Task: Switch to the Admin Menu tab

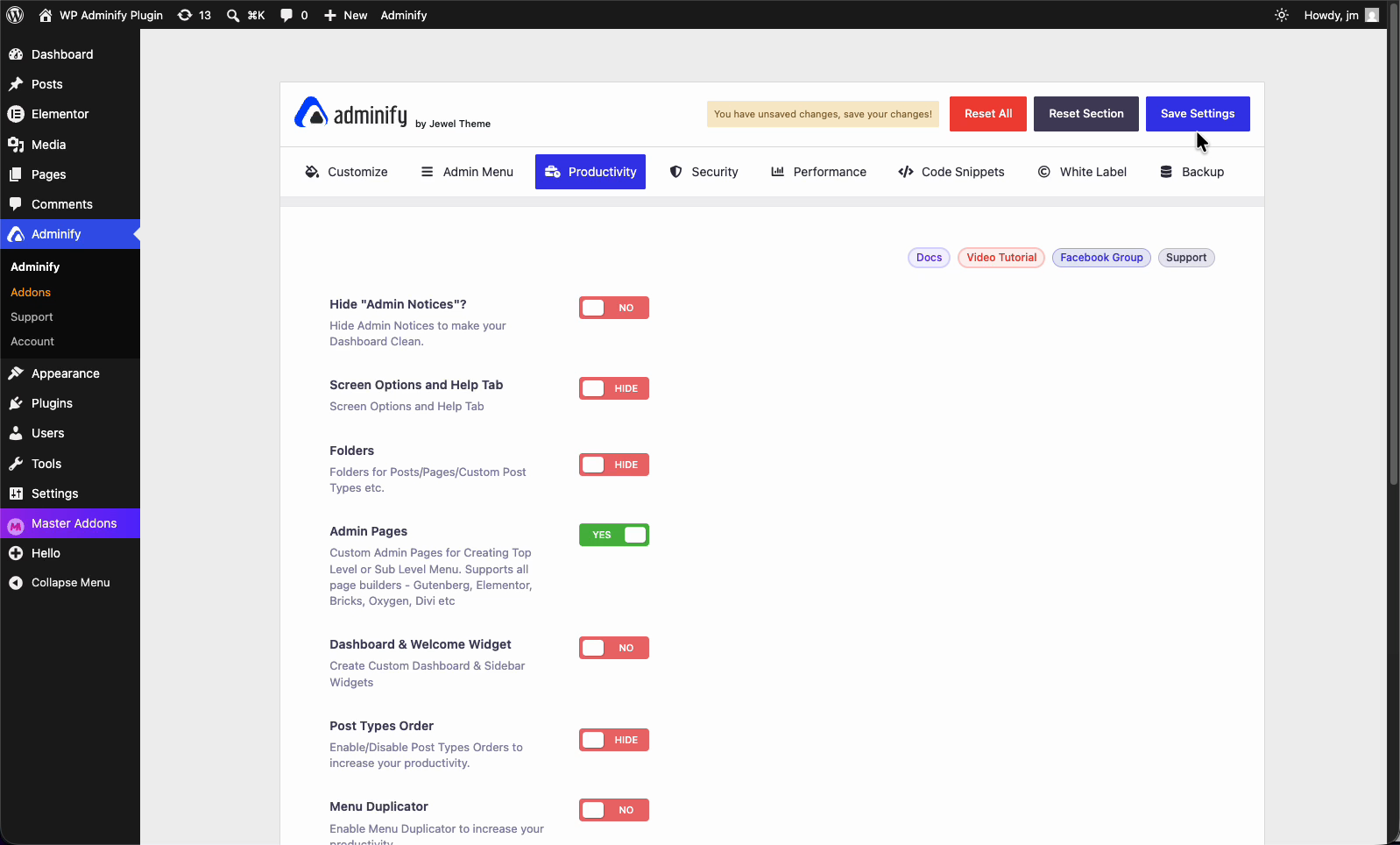Action: [467, 172]
